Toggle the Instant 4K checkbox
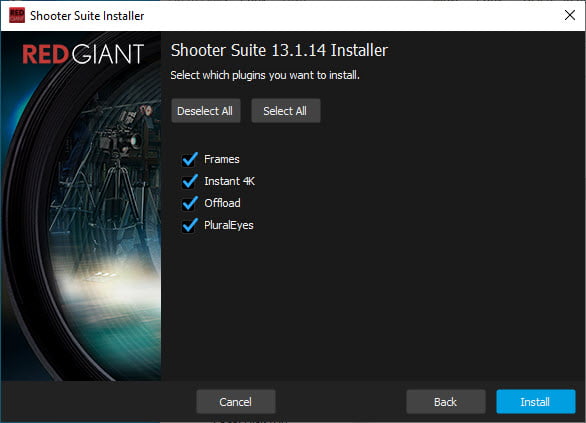 [190, 181]
